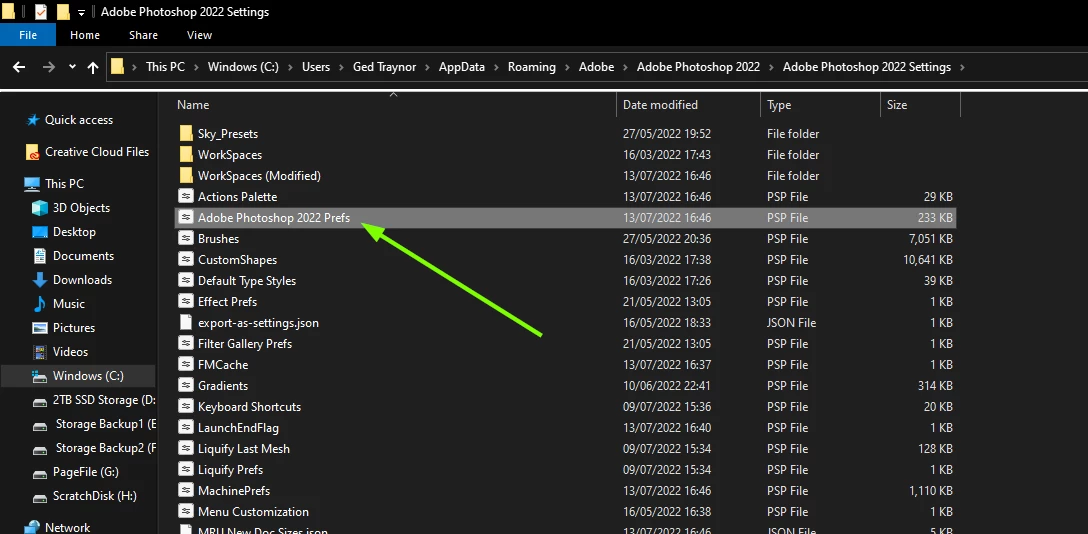Screen dimensions: 1088x534
Task: Open 3D Objects in sidebar
Action: point(81,208)
